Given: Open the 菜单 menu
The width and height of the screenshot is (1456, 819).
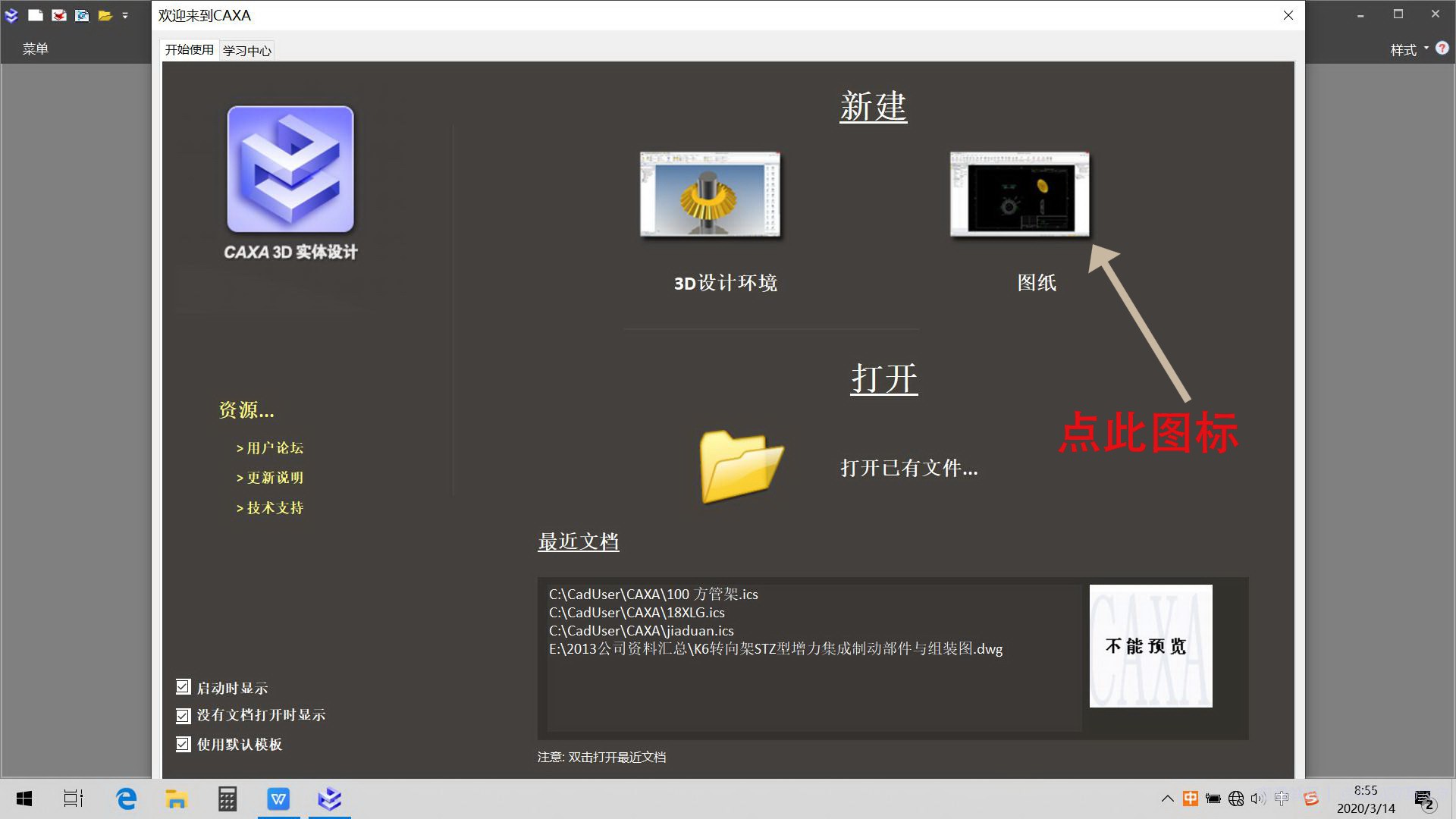Looking at the screenshot, I should tap(35, 49).
